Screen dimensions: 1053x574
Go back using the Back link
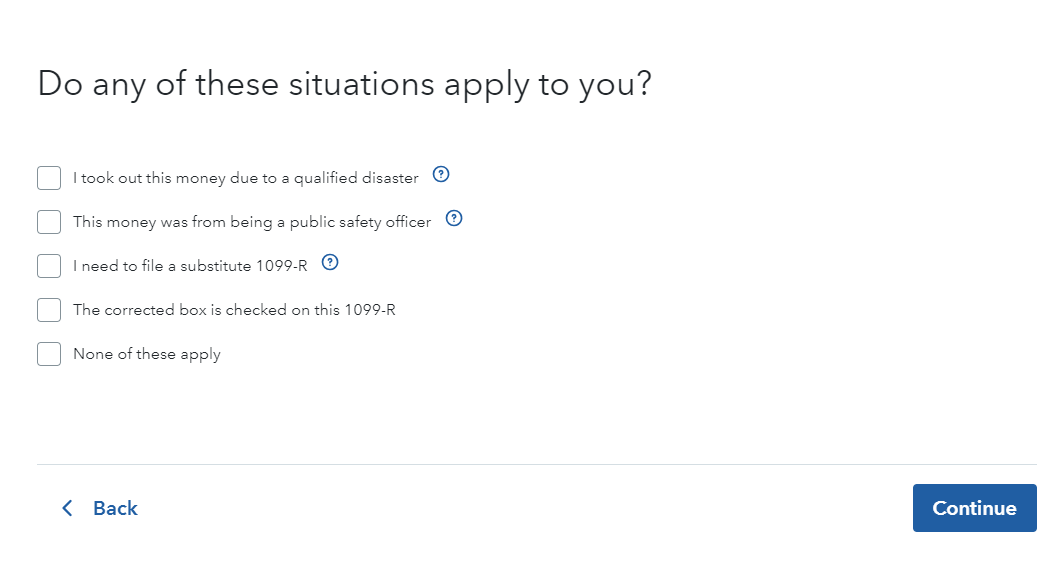(115, 508)
